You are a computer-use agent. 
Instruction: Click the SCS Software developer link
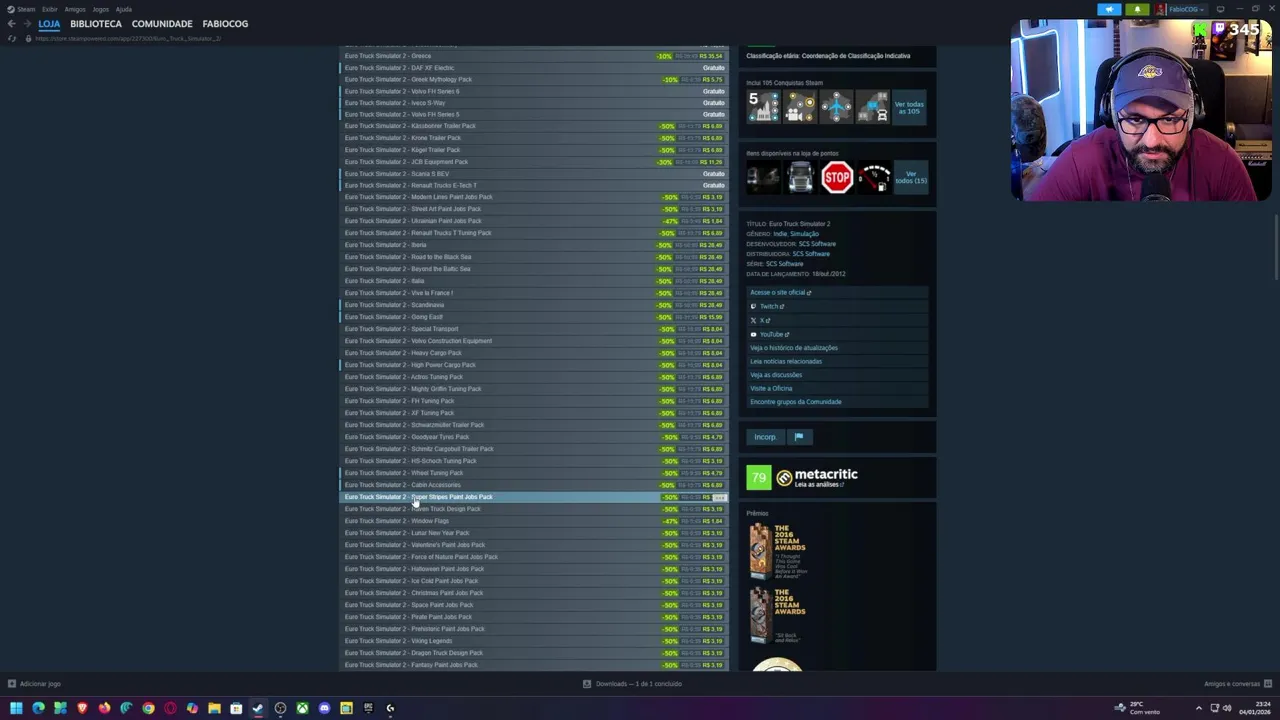817,244
